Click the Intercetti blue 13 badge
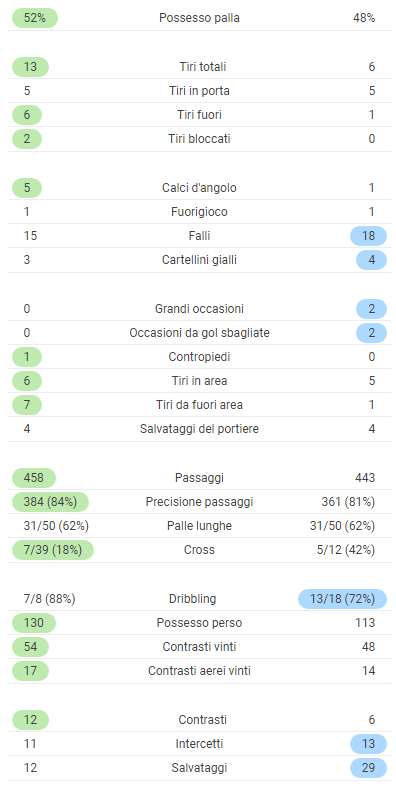This screenshot has width=396, height=800. click(x=368, y=743)
